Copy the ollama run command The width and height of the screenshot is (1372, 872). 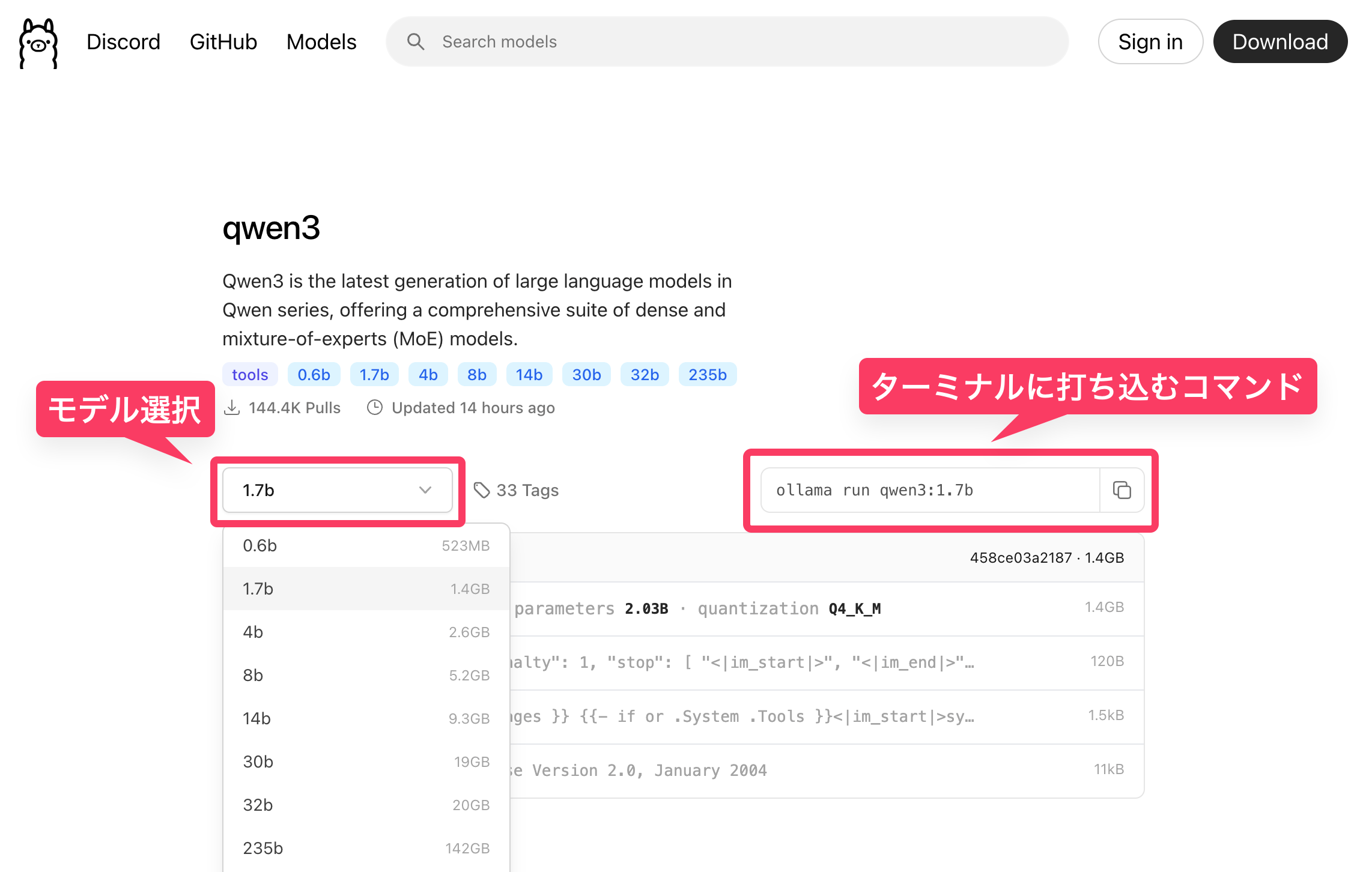(x=1122, y=490)
